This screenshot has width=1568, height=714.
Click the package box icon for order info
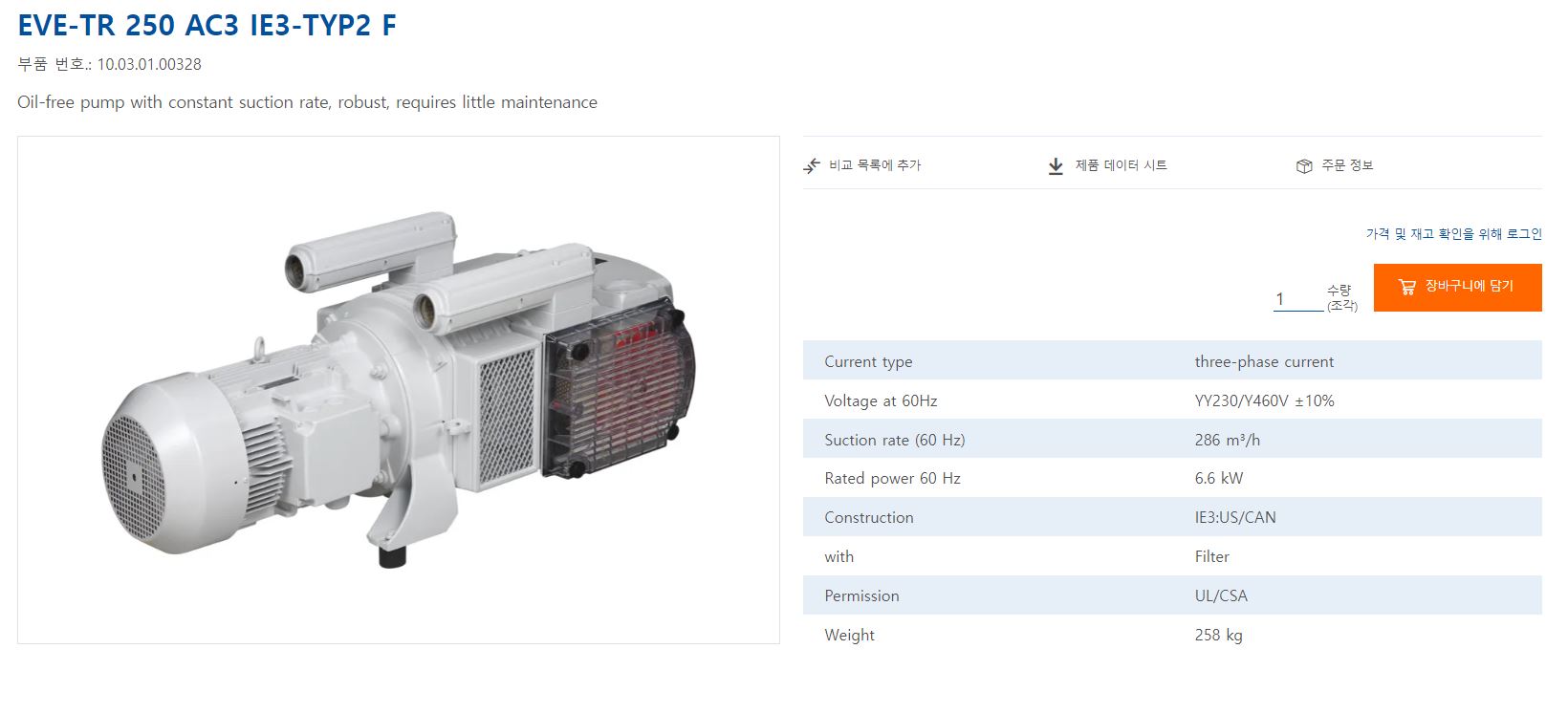[x=1304, y=166]
